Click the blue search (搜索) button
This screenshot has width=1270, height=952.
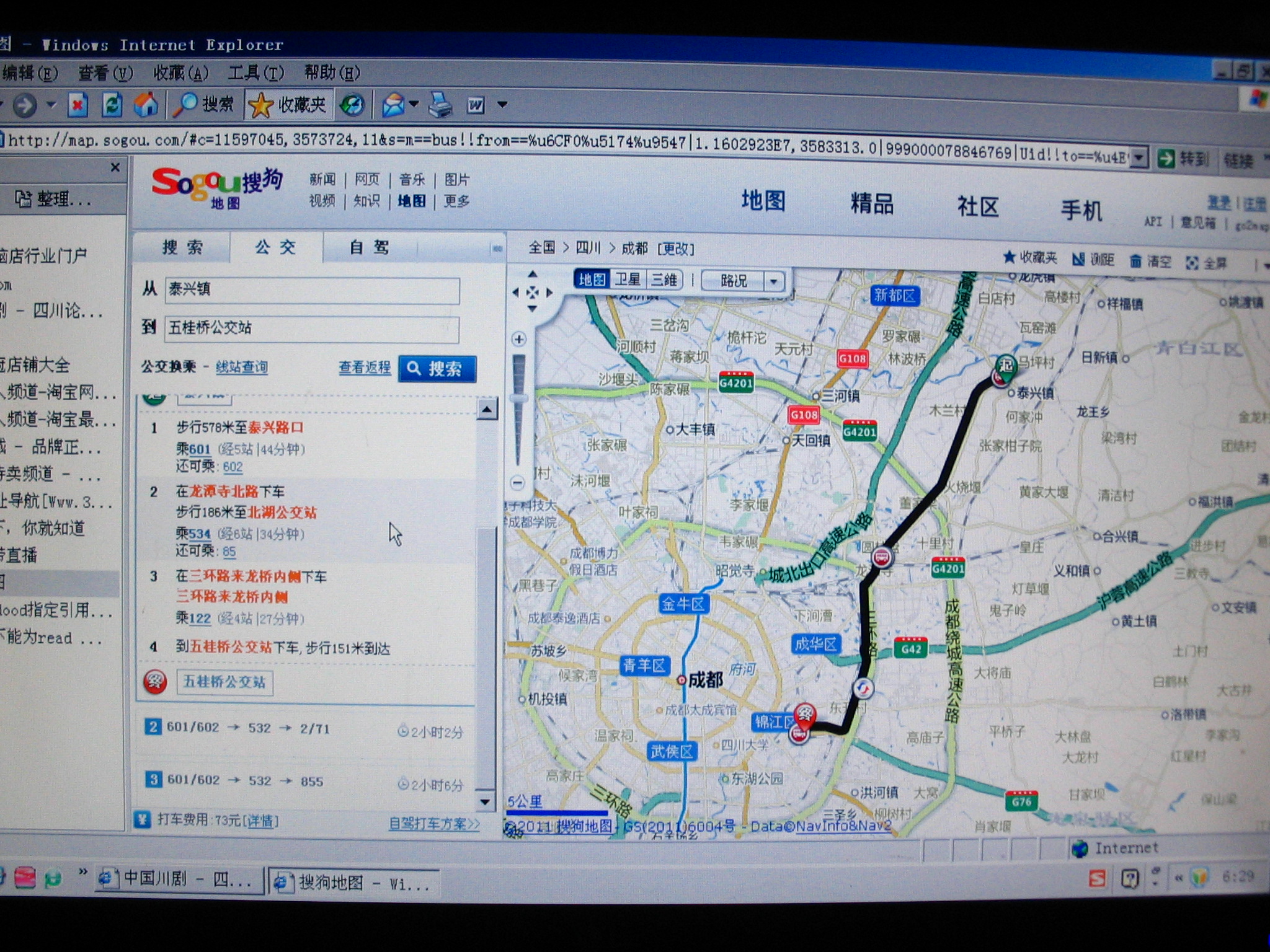tap(437, 369)
